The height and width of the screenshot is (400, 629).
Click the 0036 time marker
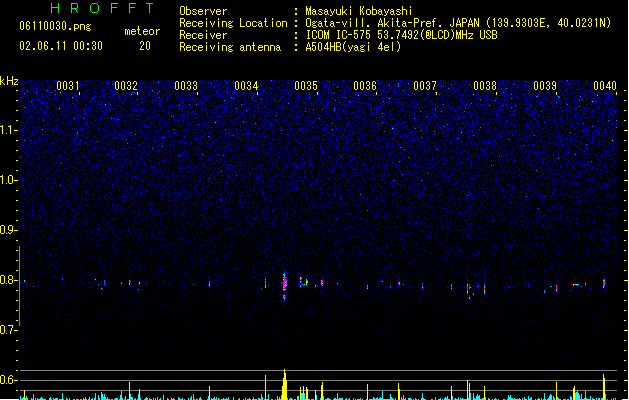(x=365, y=86)
